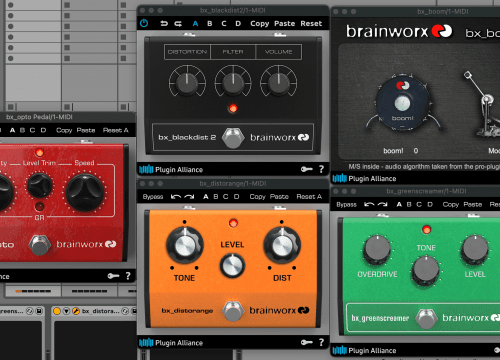Click the Level Trim knob on red pedal
Screen dimensions: 500x360
40,185
